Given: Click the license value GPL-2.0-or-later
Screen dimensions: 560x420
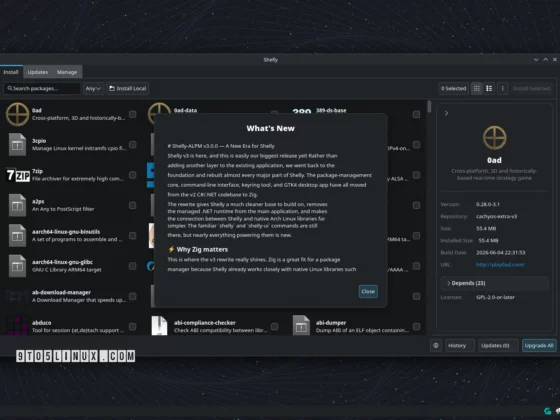Looking at the screenshot, I should 495,297.
